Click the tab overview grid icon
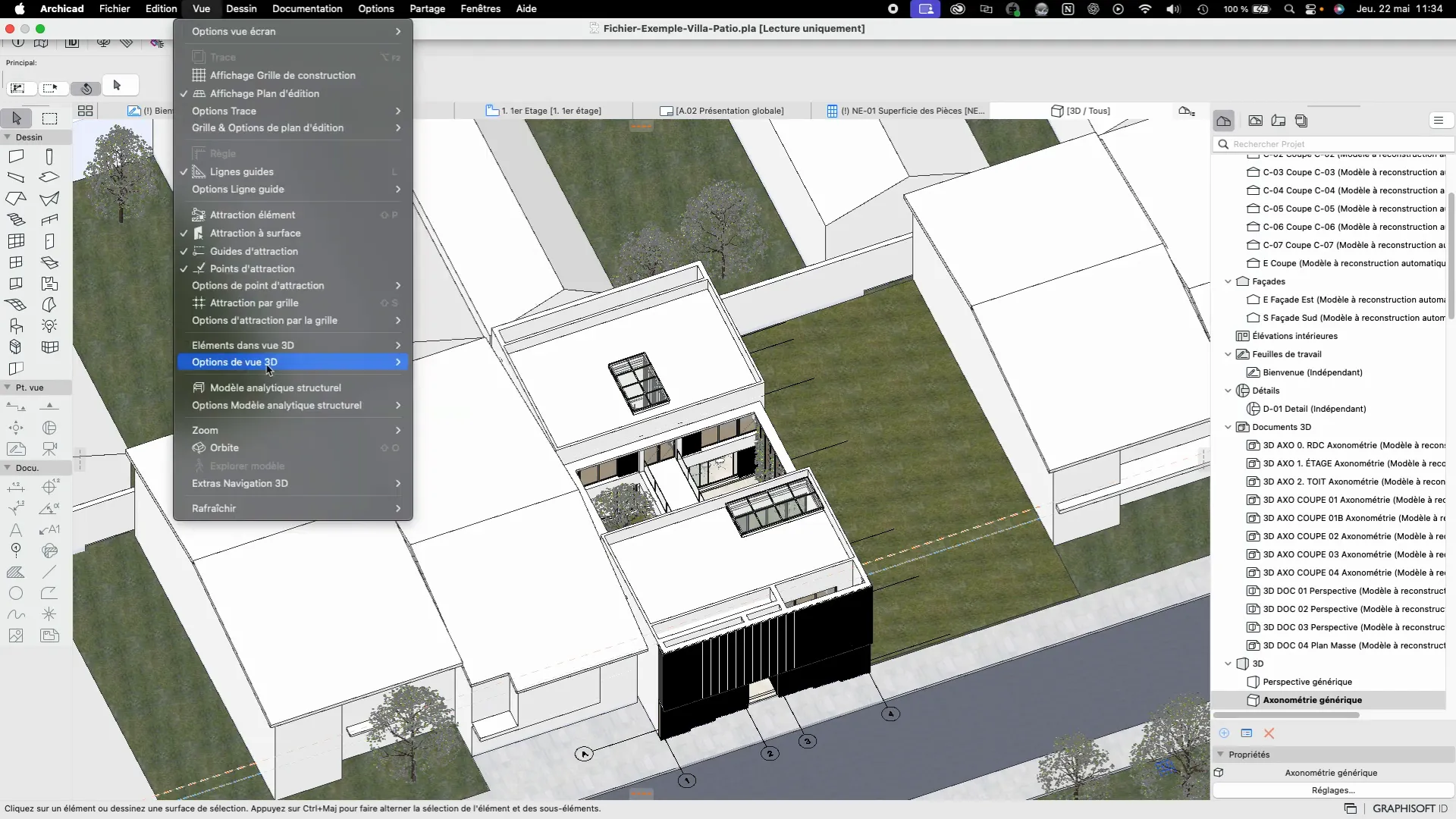The image size is (1456, 819). coord(85,111)
